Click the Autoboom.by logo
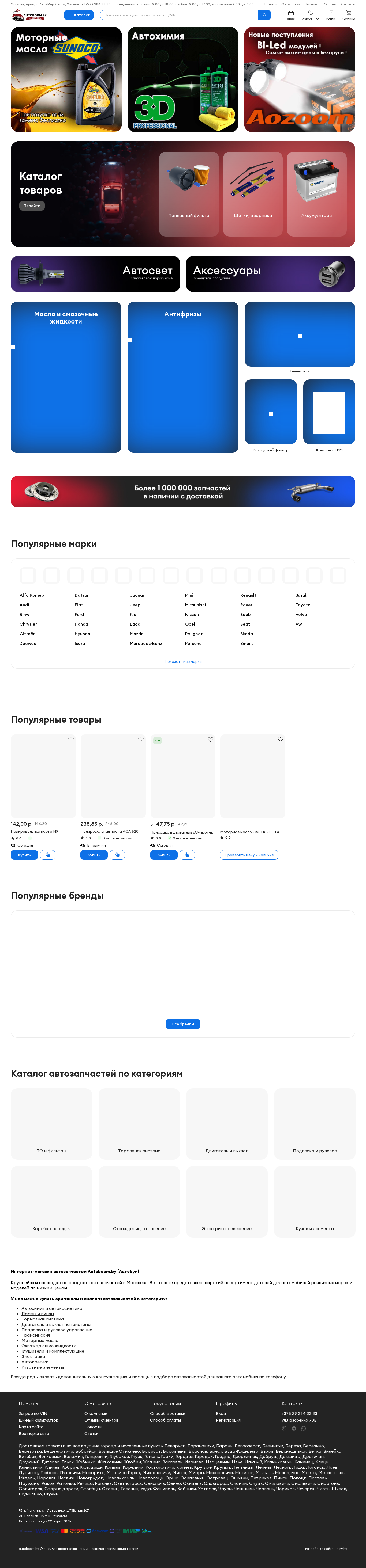Viewport: 366px width, 1568px height. click(x=29, y=15)
